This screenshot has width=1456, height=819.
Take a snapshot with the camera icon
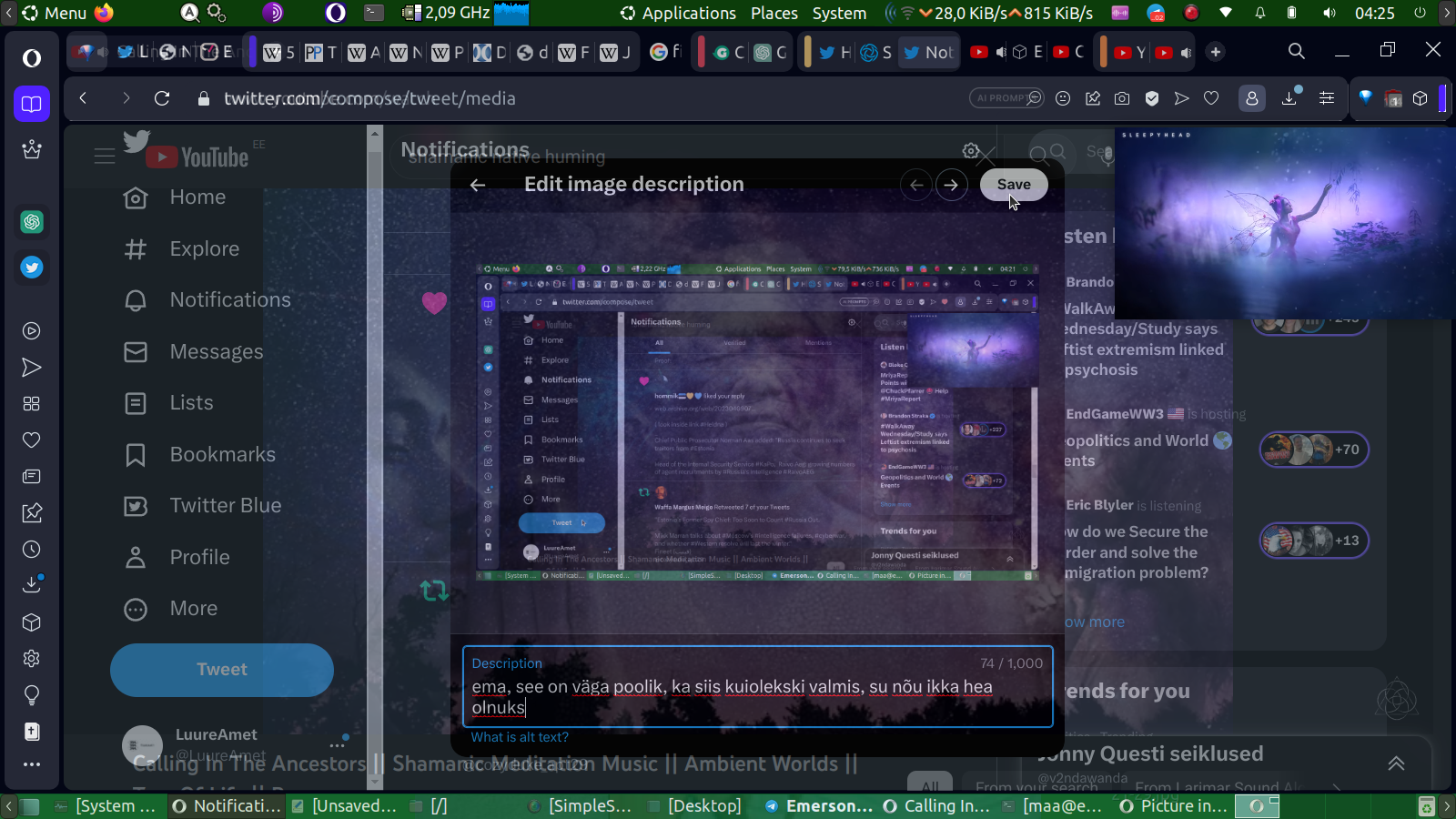(1122, 98)
